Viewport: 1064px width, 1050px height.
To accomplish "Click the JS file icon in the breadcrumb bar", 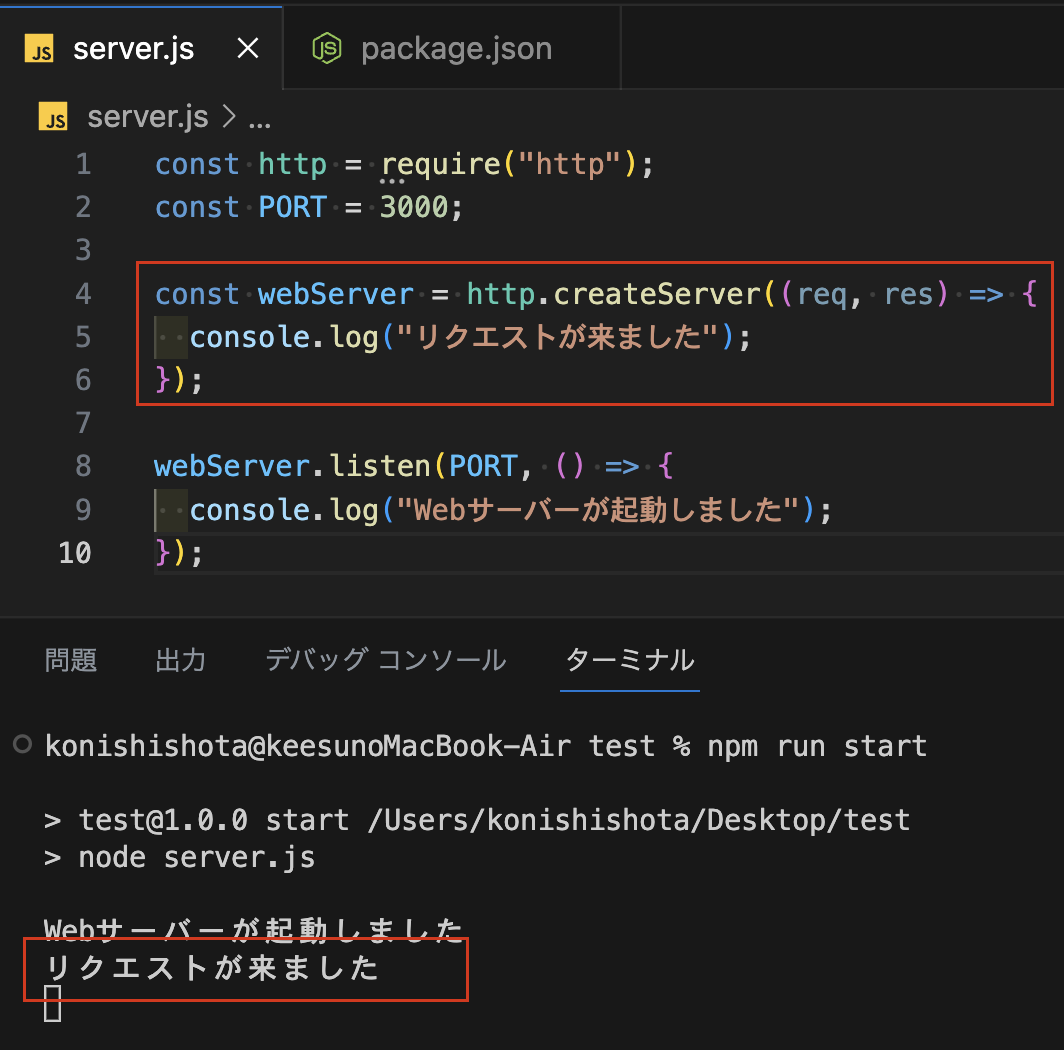I will tap(53, 117).
